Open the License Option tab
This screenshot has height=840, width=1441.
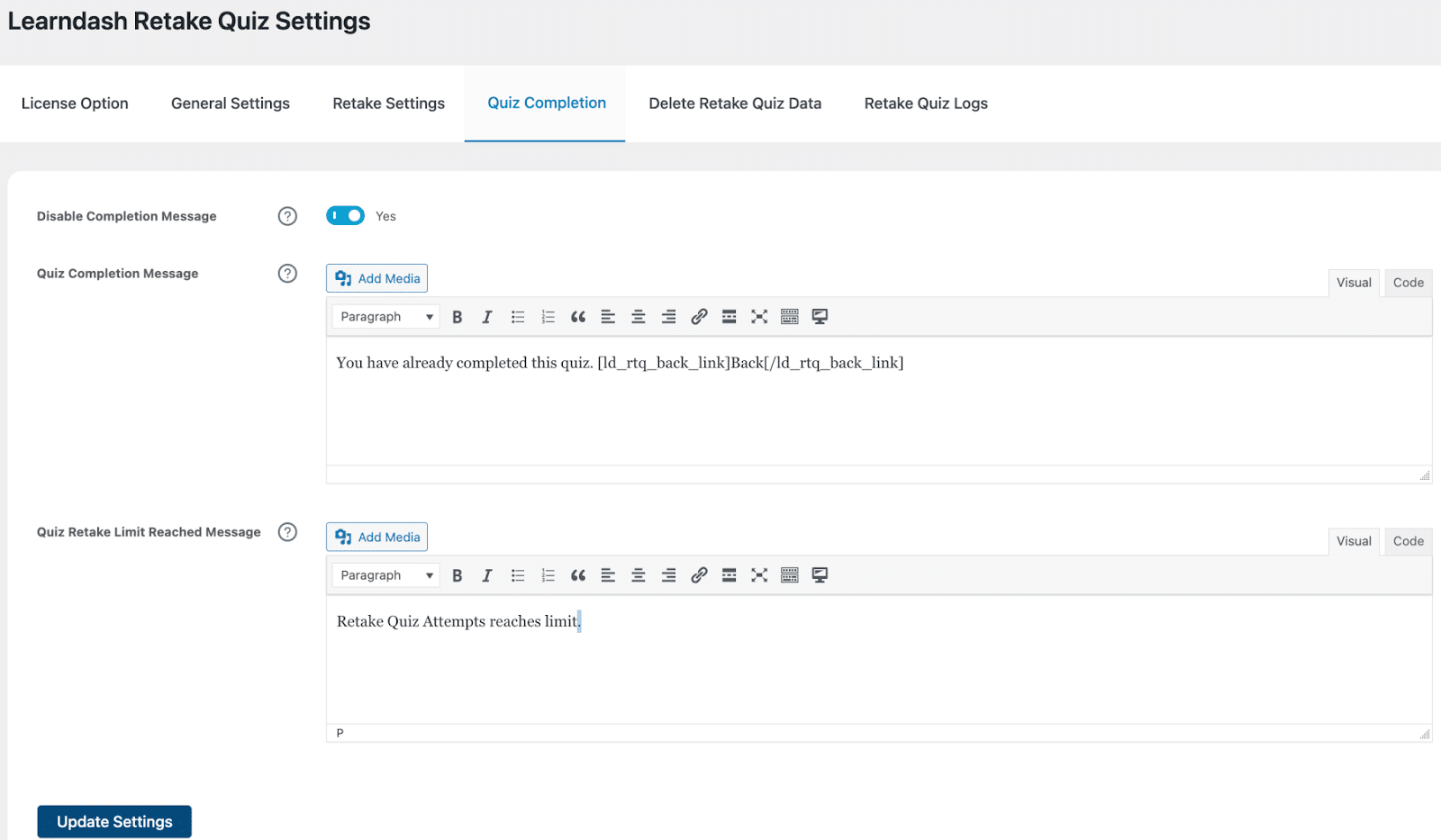[75, 104]
